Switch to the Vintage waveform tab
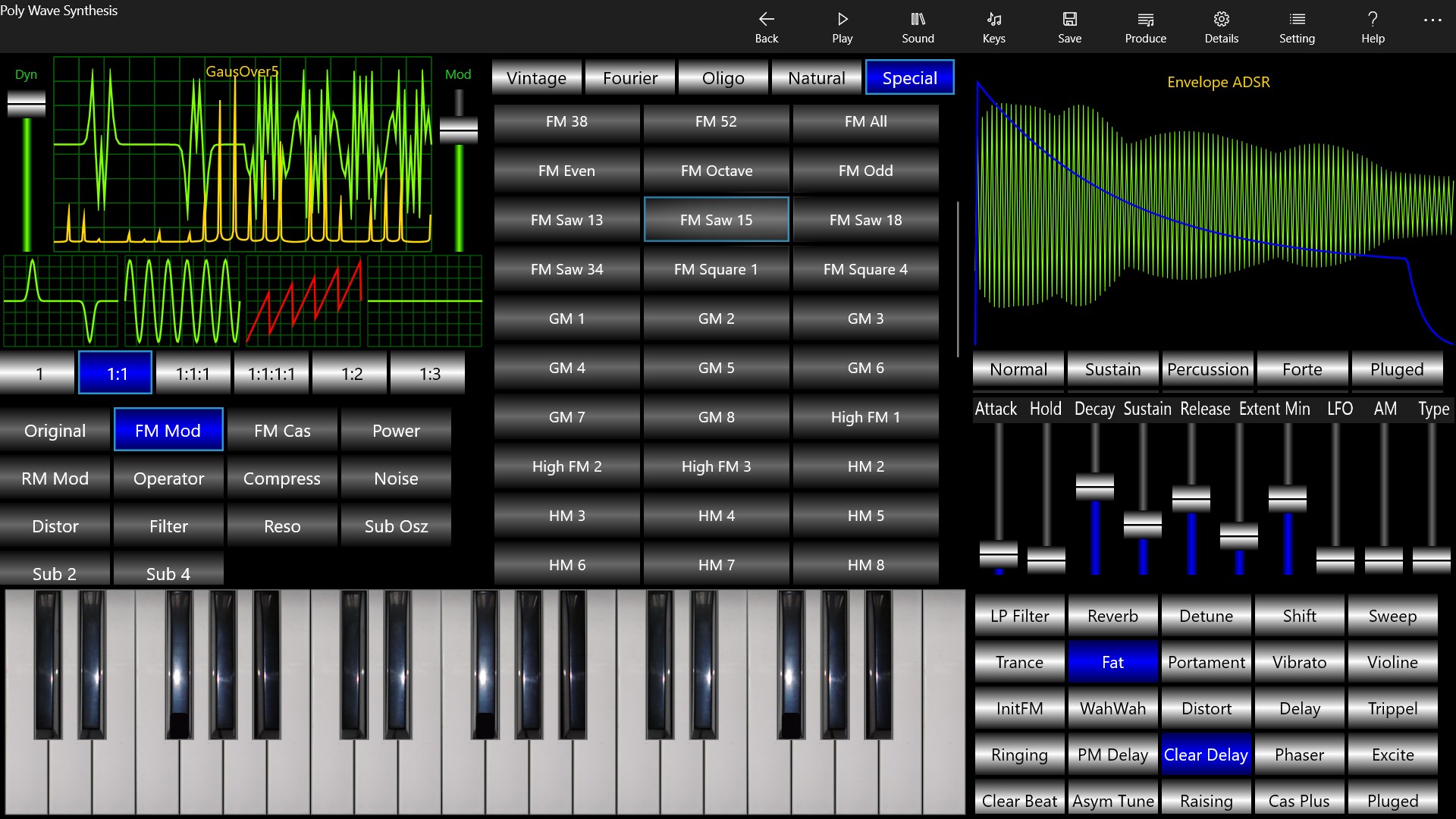 pos(536,77)
